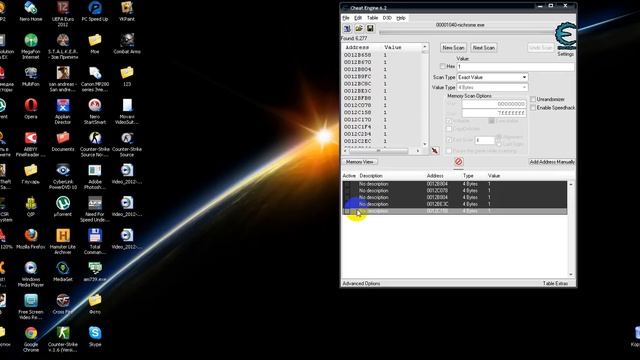The height and width of the screenshot is (360, 640).
Task: Select found address 0012B9FC
Action: [358, 76]
